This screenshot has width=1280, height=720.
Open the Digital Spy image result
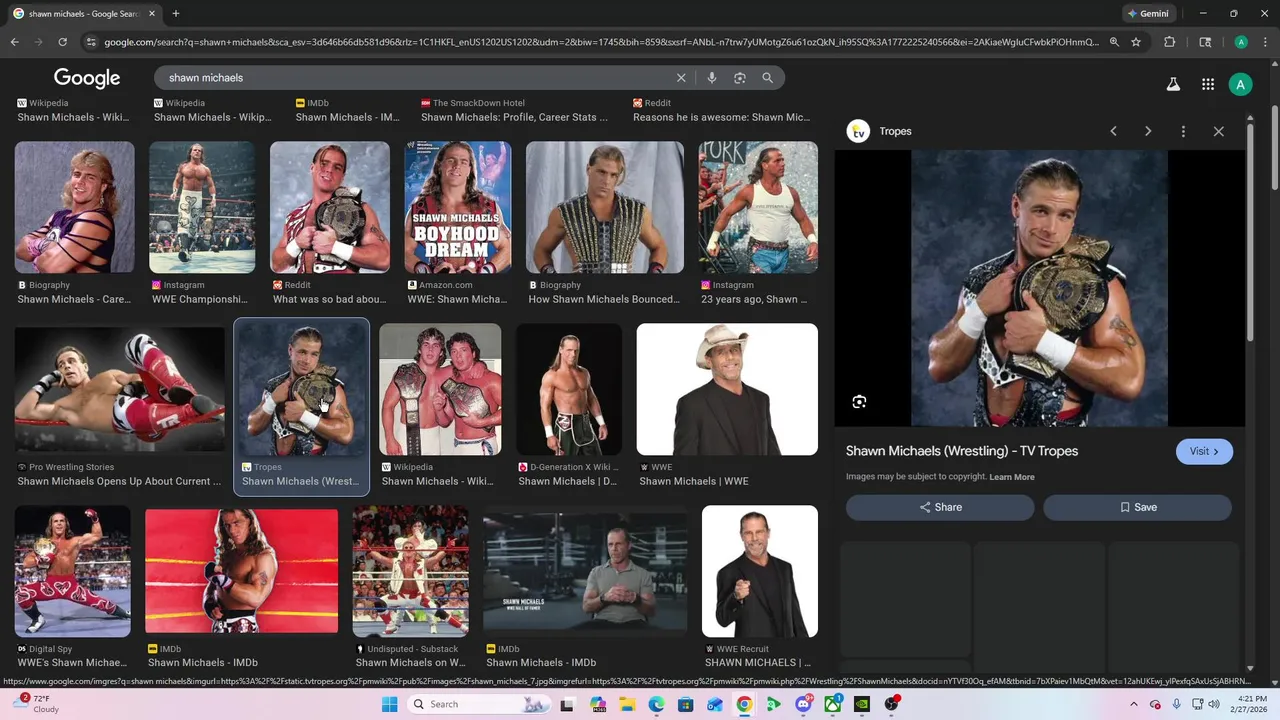[72, 571]
